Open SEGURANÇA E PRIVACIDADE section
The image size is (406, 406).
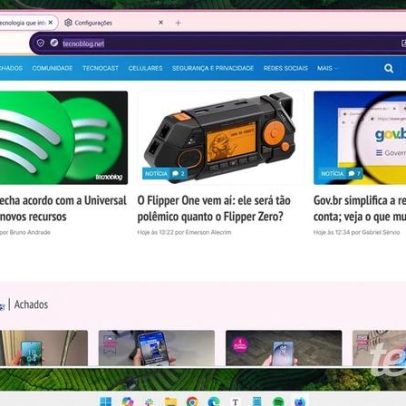click(213, 68)
